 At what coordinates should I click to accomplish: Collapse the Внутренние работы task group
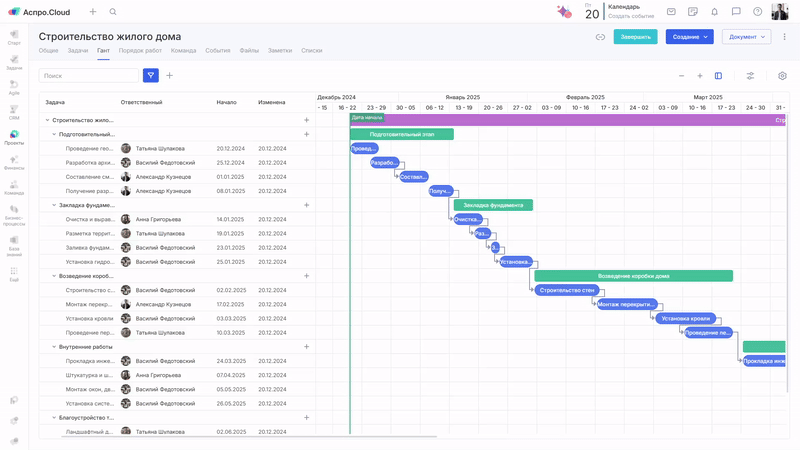pos(54,347)
